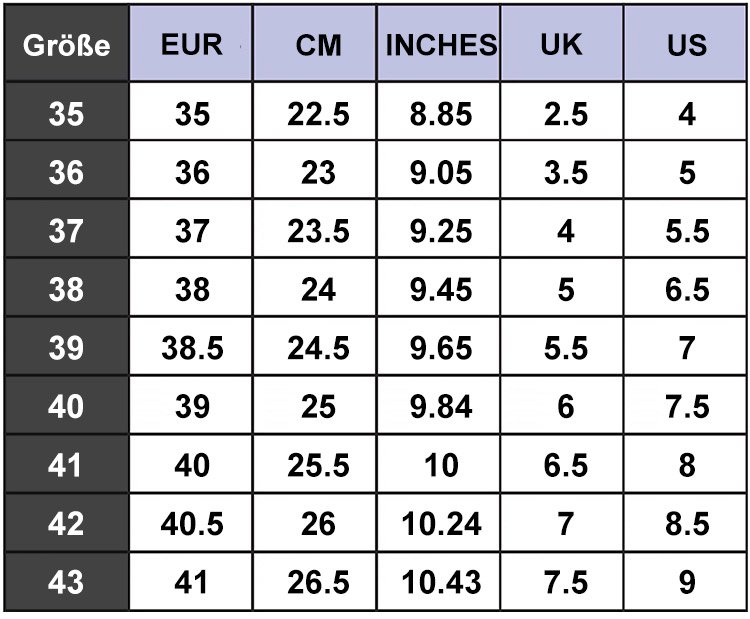Select the EUR 40.5 cell
750x619 pixels.
192,523
